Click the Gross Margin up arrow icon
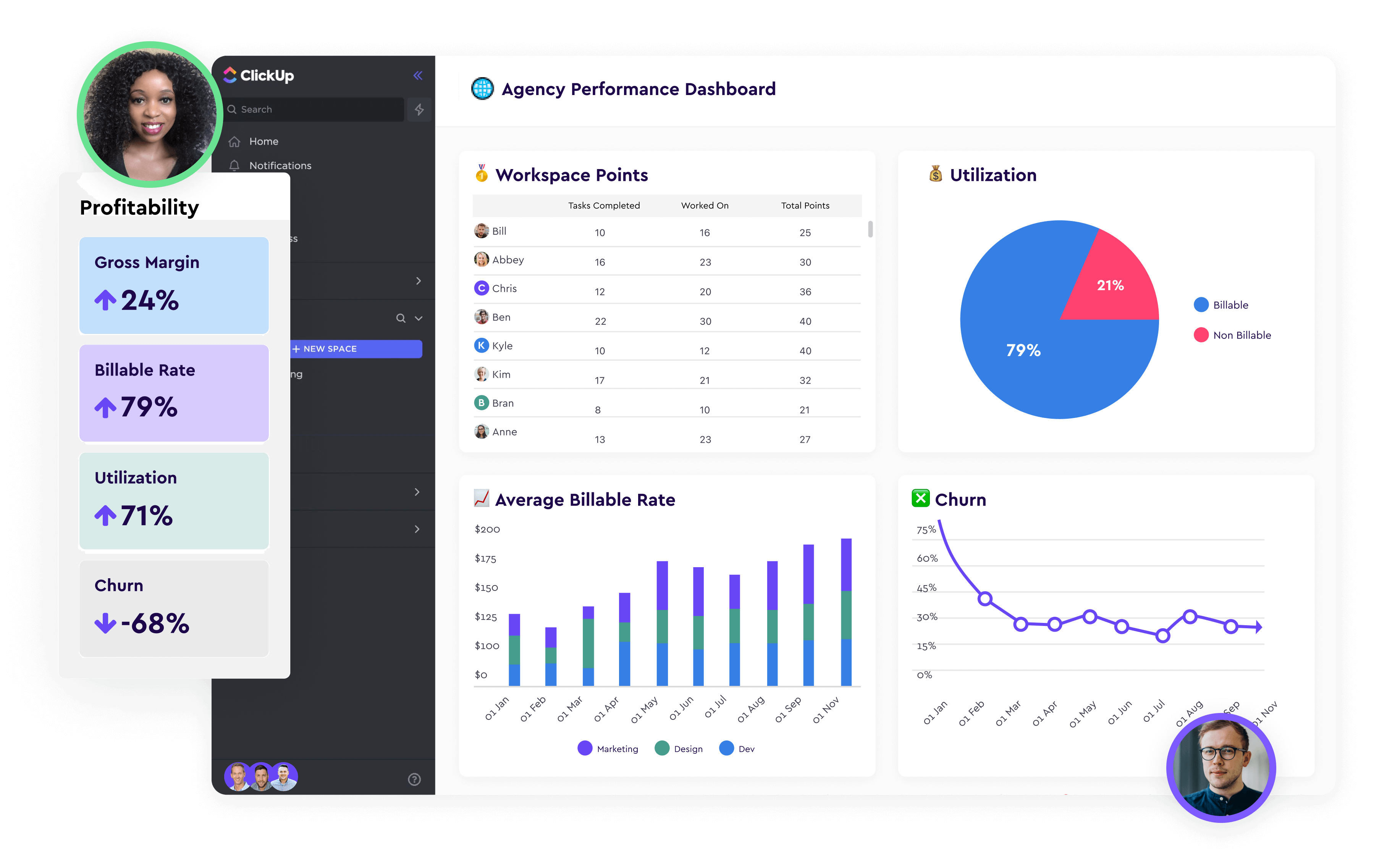The height and width of the screenshot is (850, 1400). pos(105,300)
